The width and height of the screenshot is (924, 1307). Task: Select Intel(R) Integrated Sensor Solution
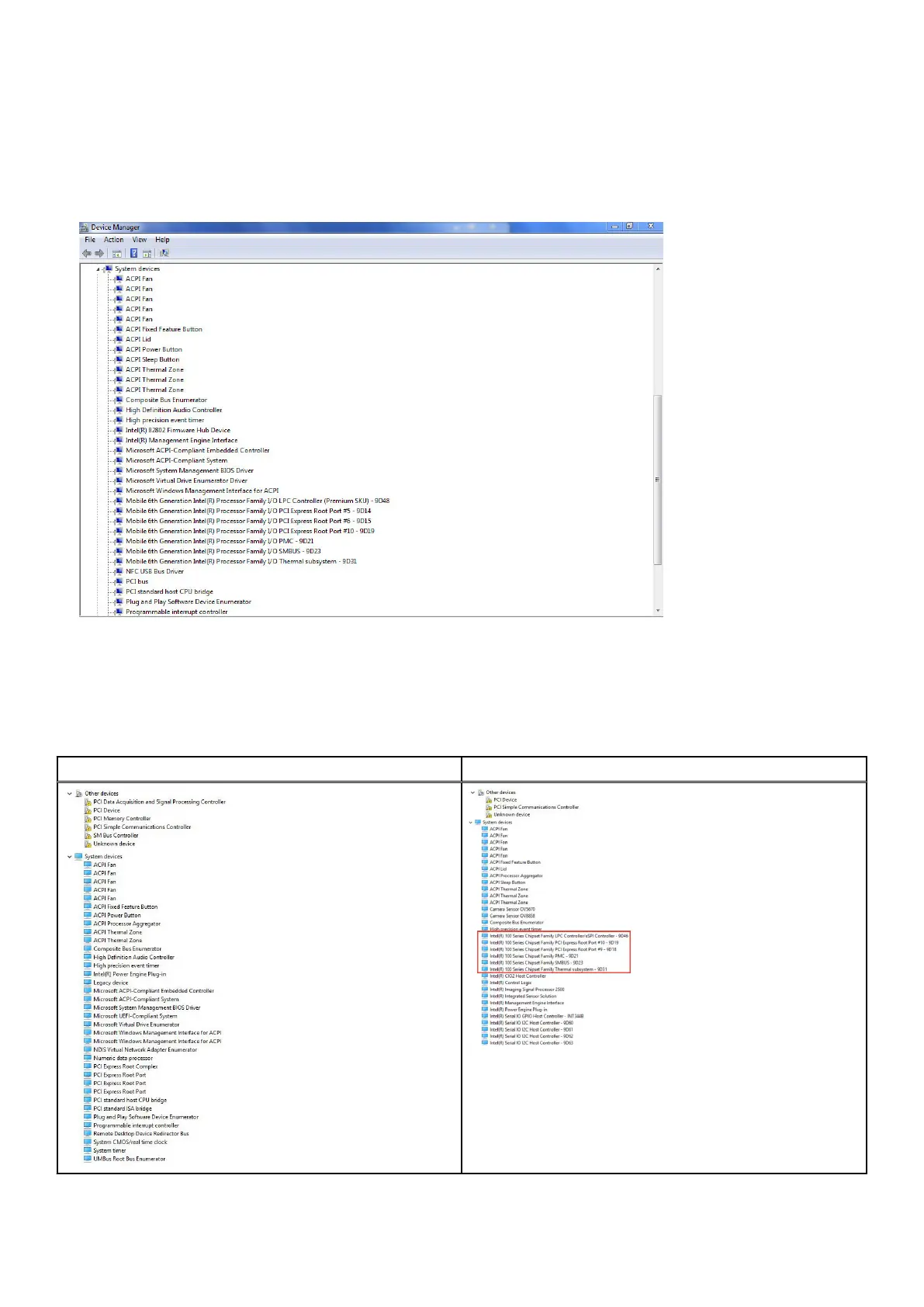(523, 997)
